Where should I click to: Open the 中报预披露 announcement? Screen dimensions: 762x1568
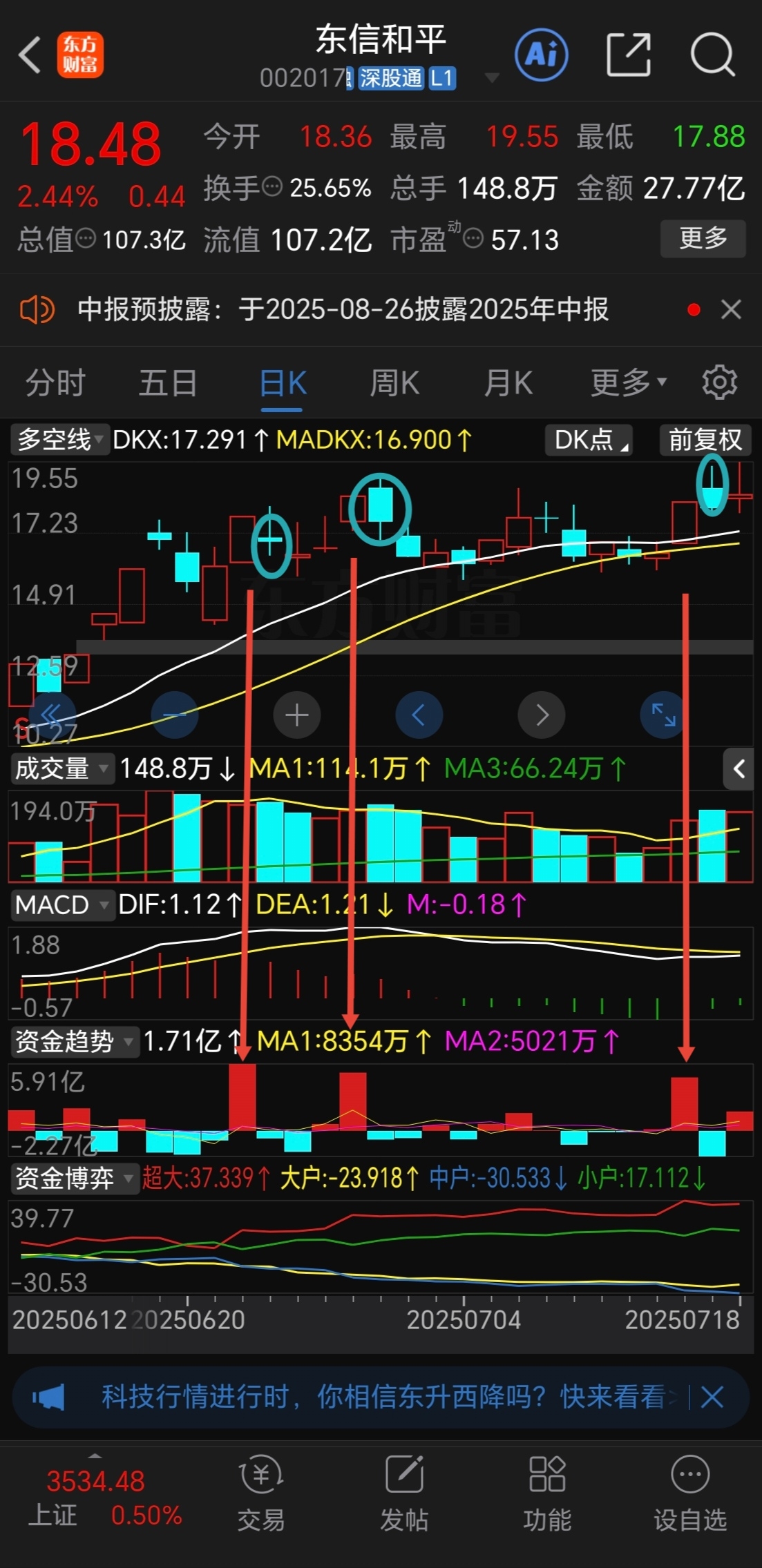click(x=343, y=309)
